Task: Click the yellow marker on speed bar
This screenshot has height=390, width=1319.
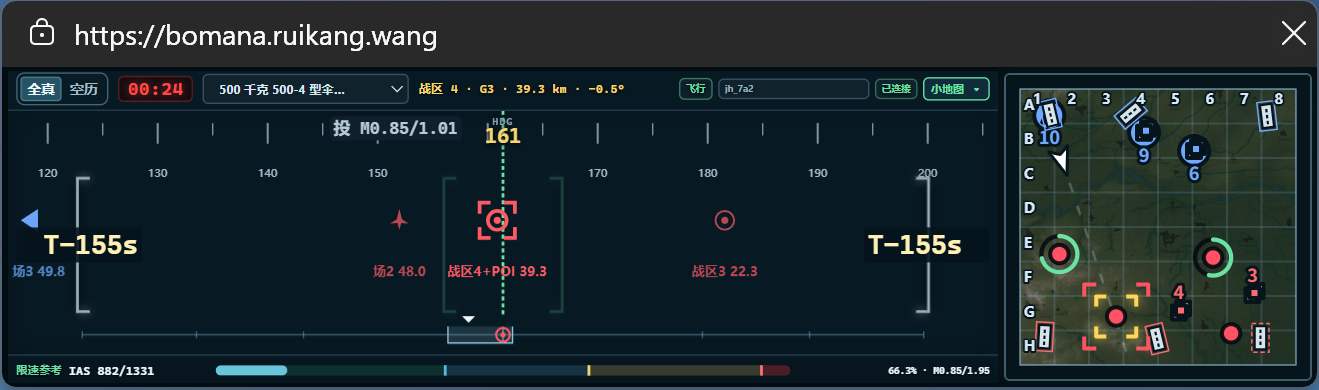Action: point(589,371)
